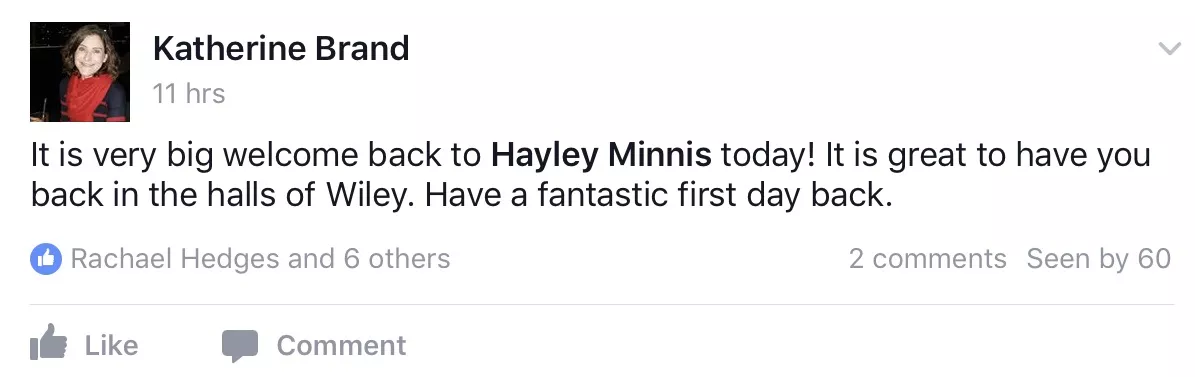The height and width of the screenshot is (377, 1195).
Task: Open the 11 hrs timestamp link
Action: coord(189,94)
